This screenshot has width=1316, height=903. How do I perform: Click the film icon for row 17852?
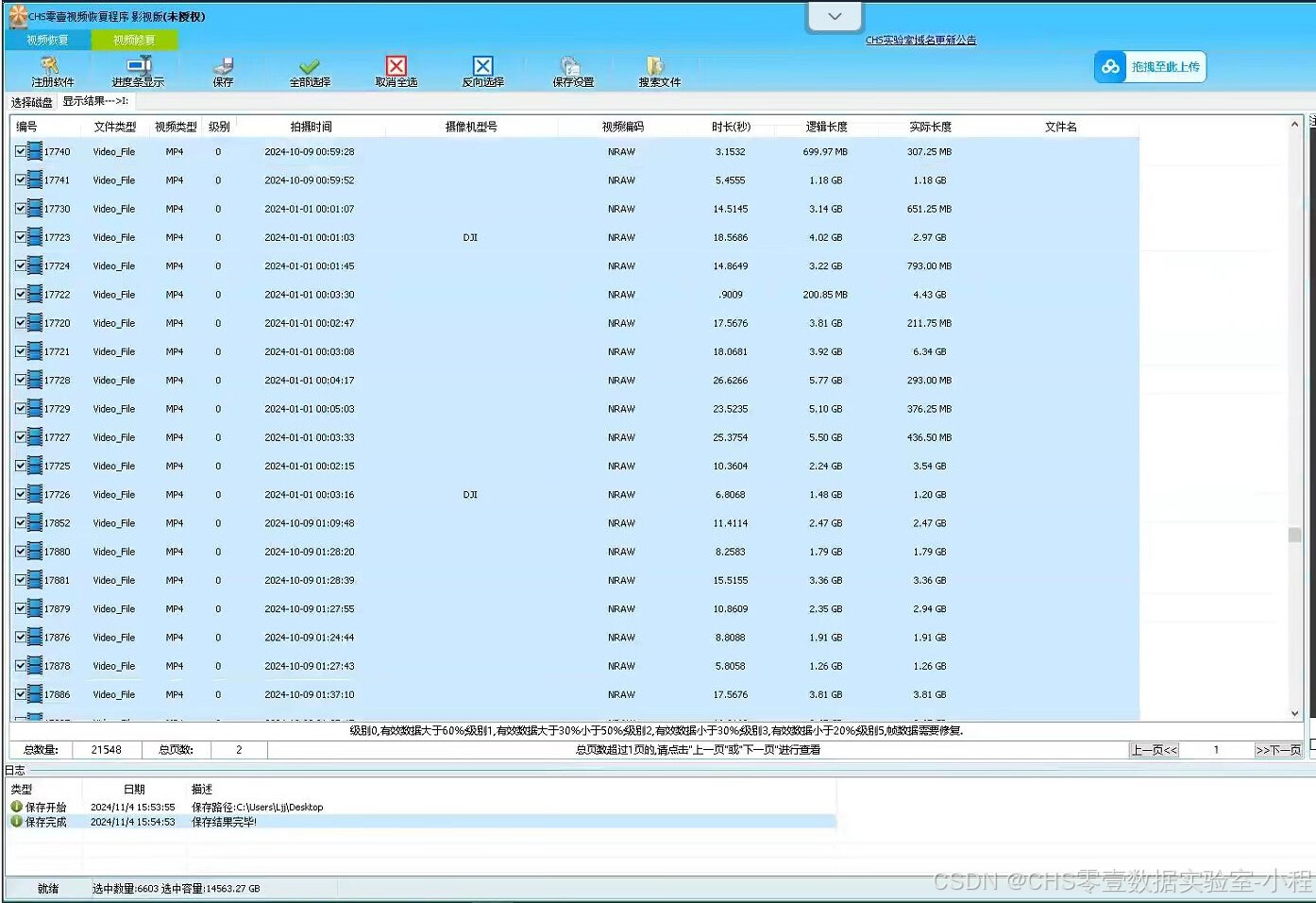[35, 522]
